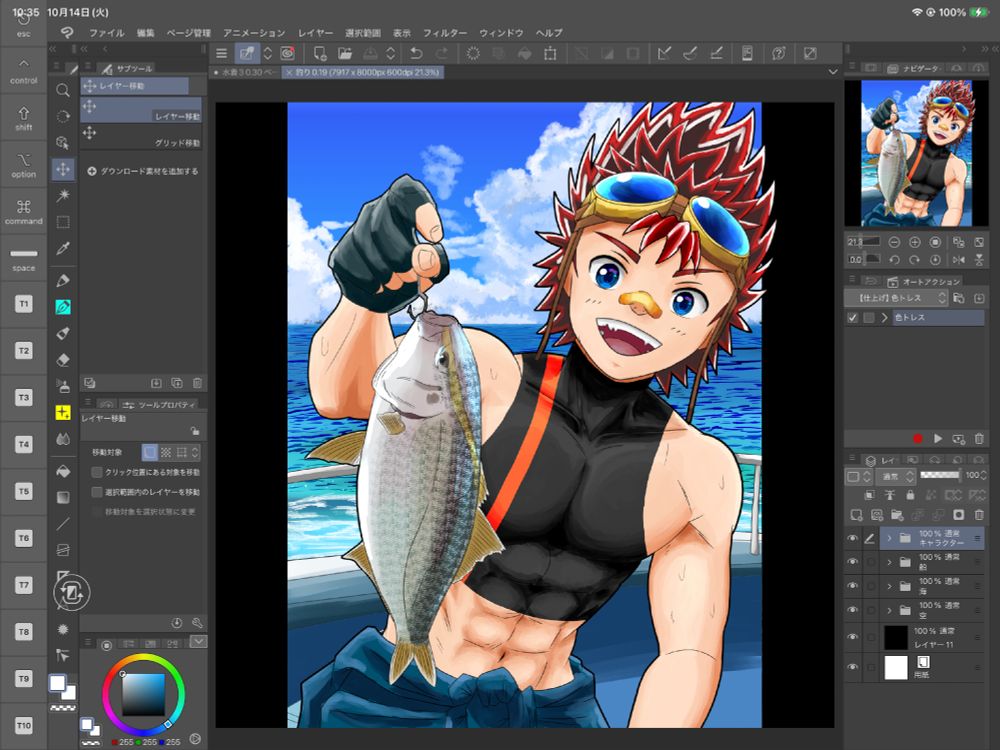Image resolution: width=1000 pixels, height=750 pixels.
Task: Toggle visibility of キャラクター layer folder
Action: pyautogui.click(x=852, y=539)
